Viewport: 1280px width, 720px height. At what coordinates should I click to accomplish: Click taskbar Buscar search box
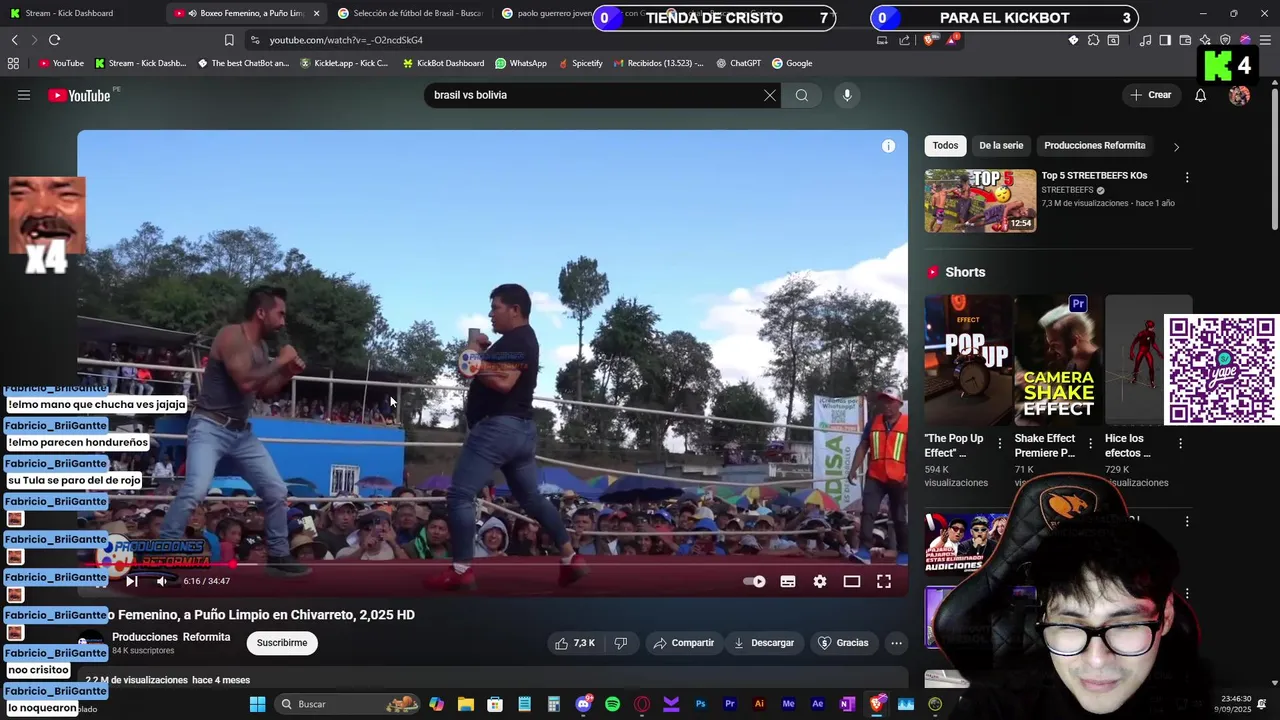pyautogui.click(x=346, y=704)
